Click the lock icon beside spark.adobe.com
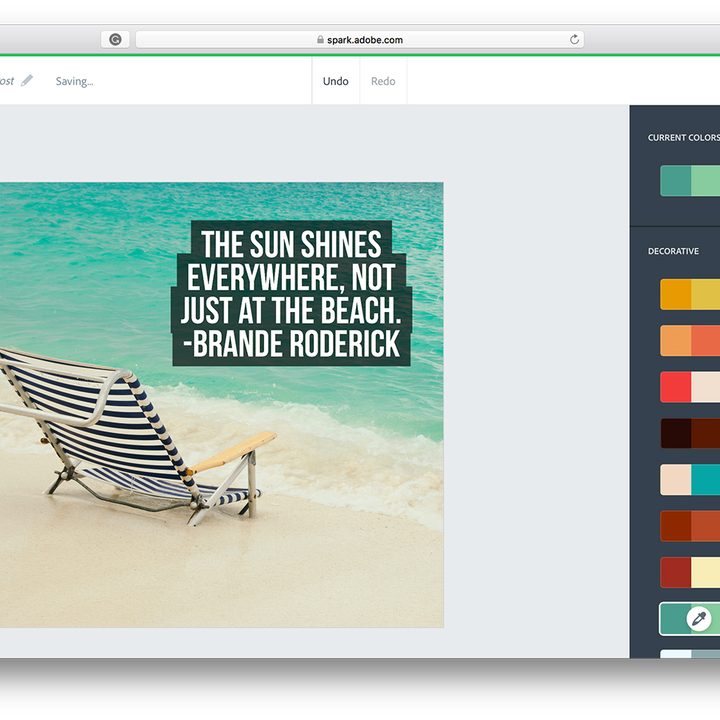This screenshot has height=720, width=720. tap(320, 40)
